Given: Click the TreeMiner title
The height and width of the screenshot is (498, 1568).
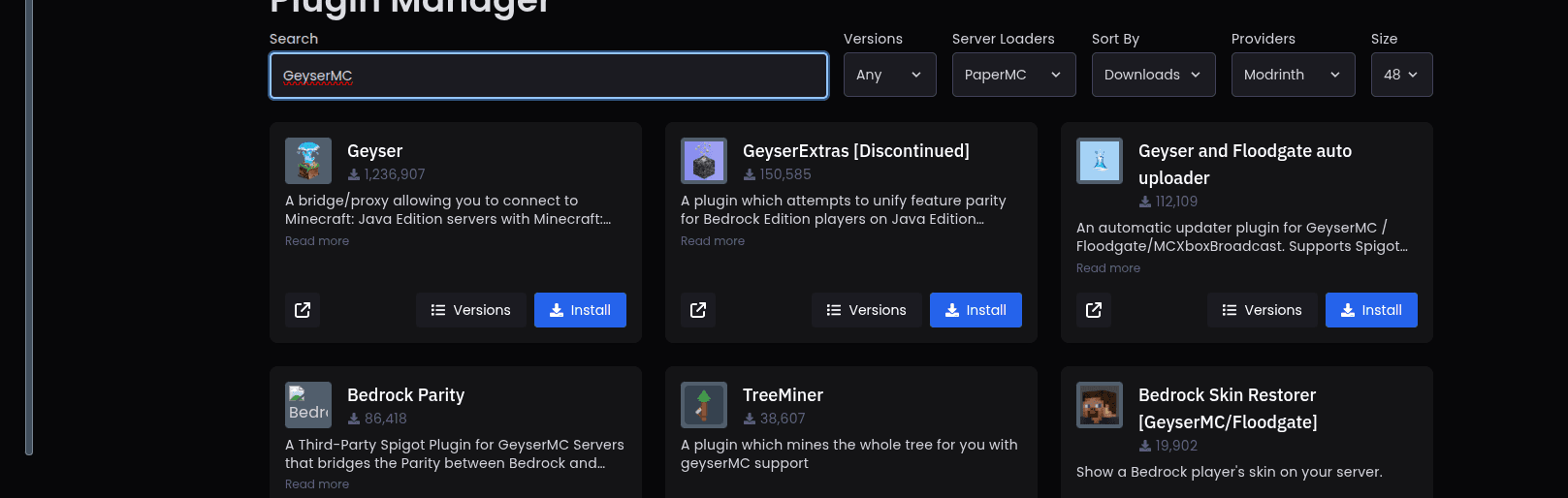Looking at the screenshot, I should 783,395.
